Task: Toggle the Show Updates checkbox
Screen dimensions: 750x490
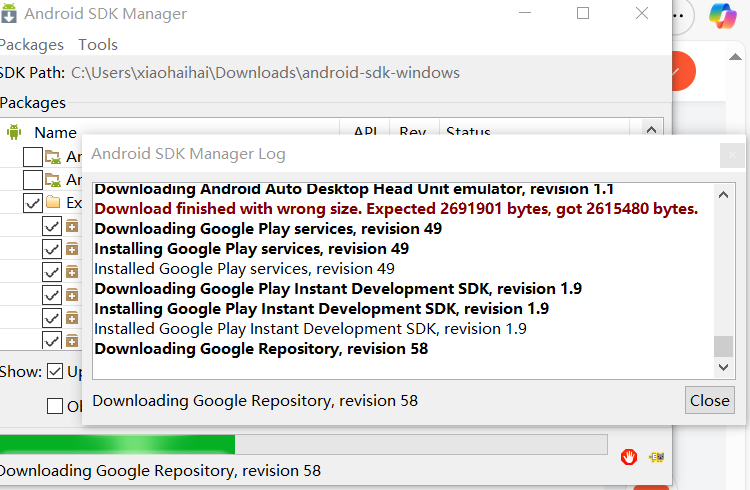Action: click(55, 371)
